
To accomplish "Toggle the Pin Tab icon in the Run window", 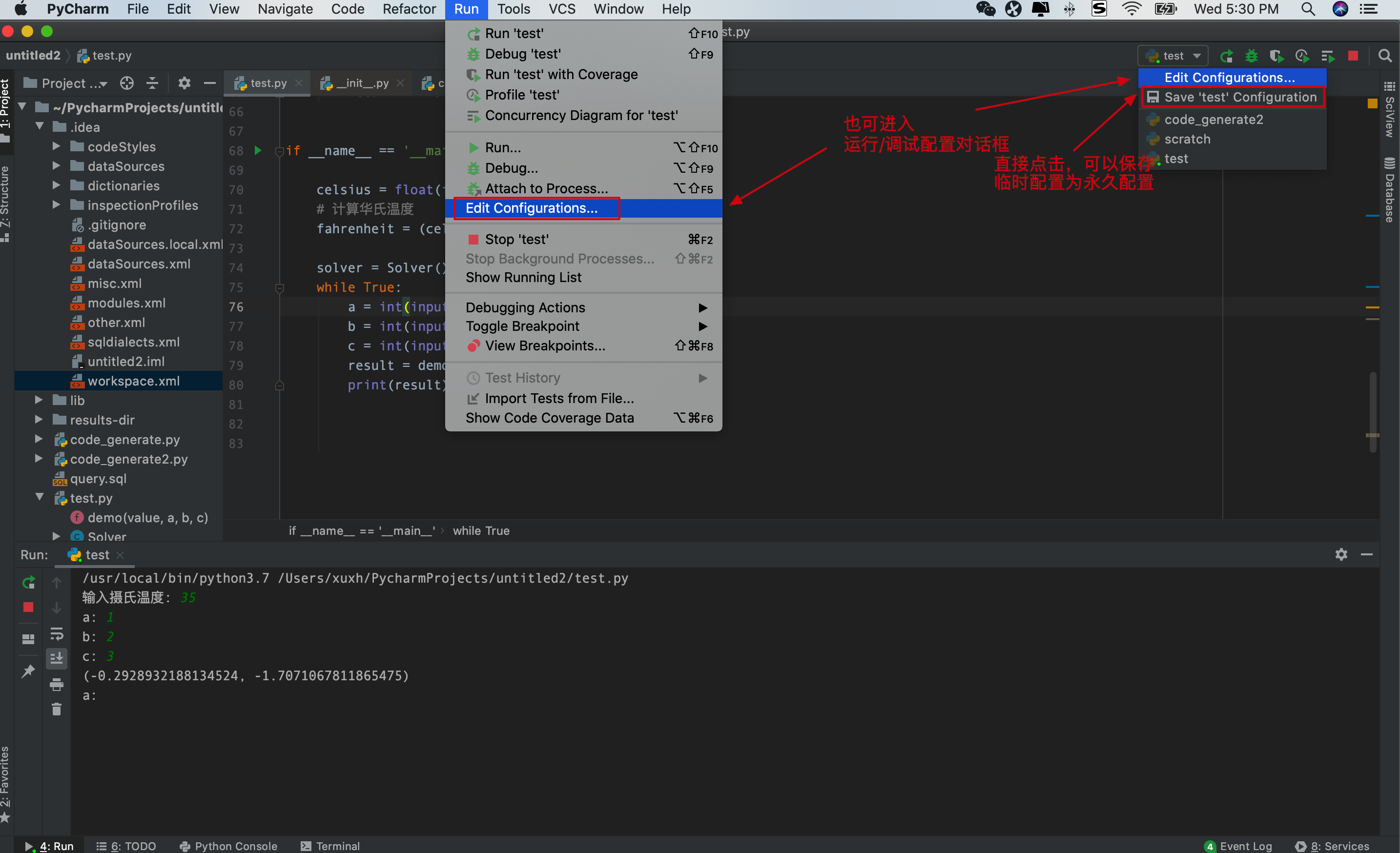I will 28,671.
